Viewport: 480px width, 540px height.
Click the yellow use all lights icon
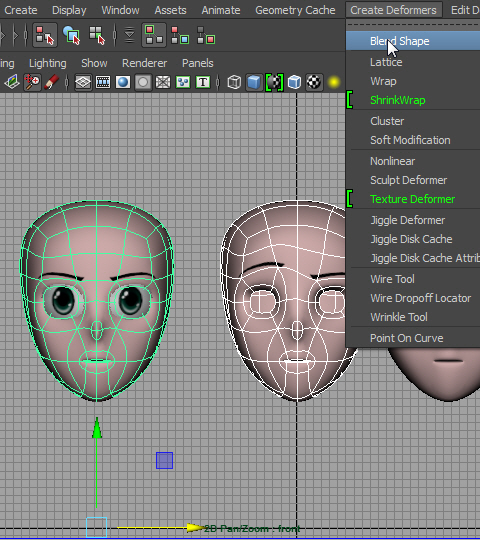334,82
